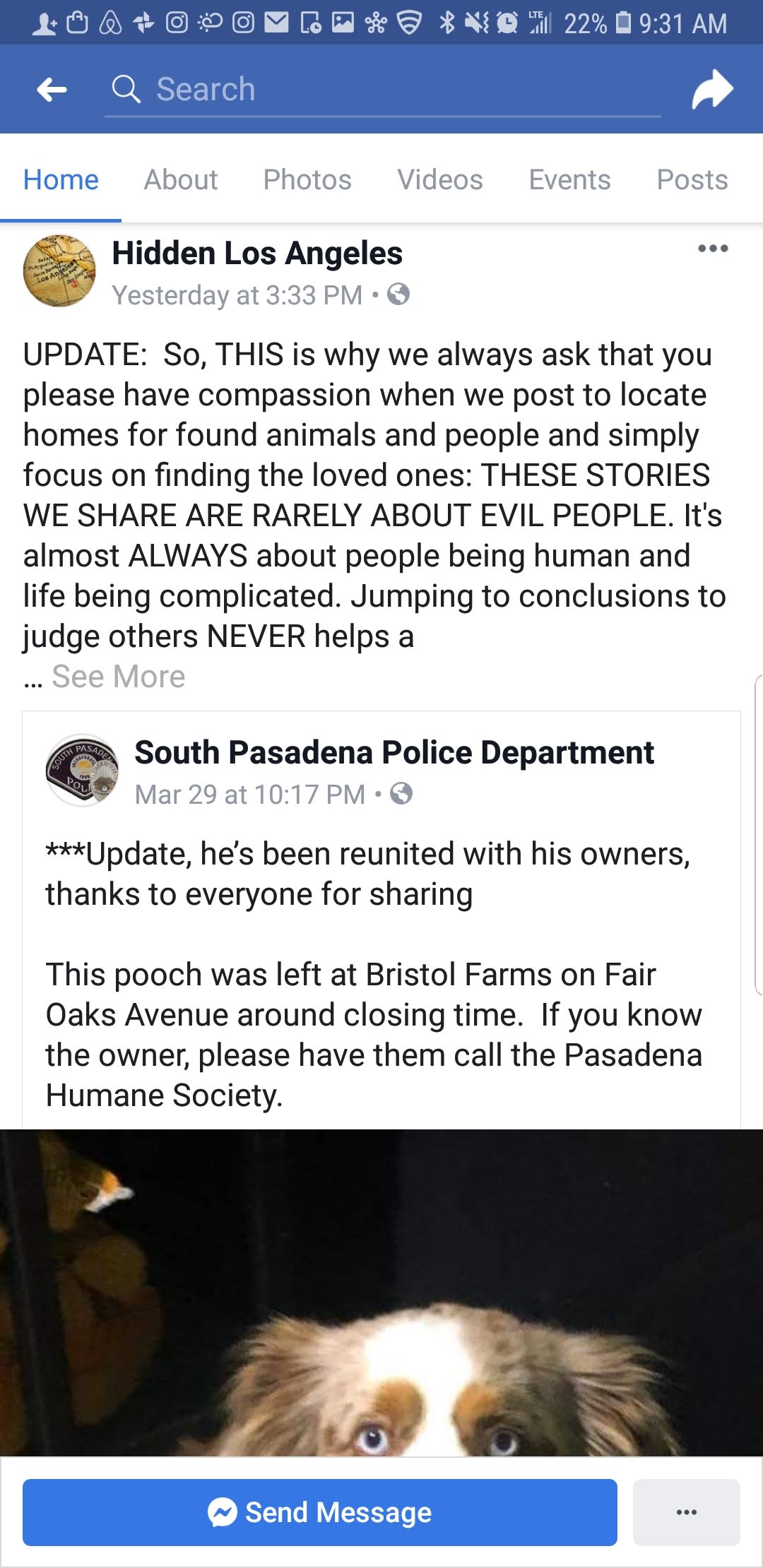Switch to the Photos tab
The width and height of the screenshot is (763, 1568).
pyautogui.click(x=307, y=180)
